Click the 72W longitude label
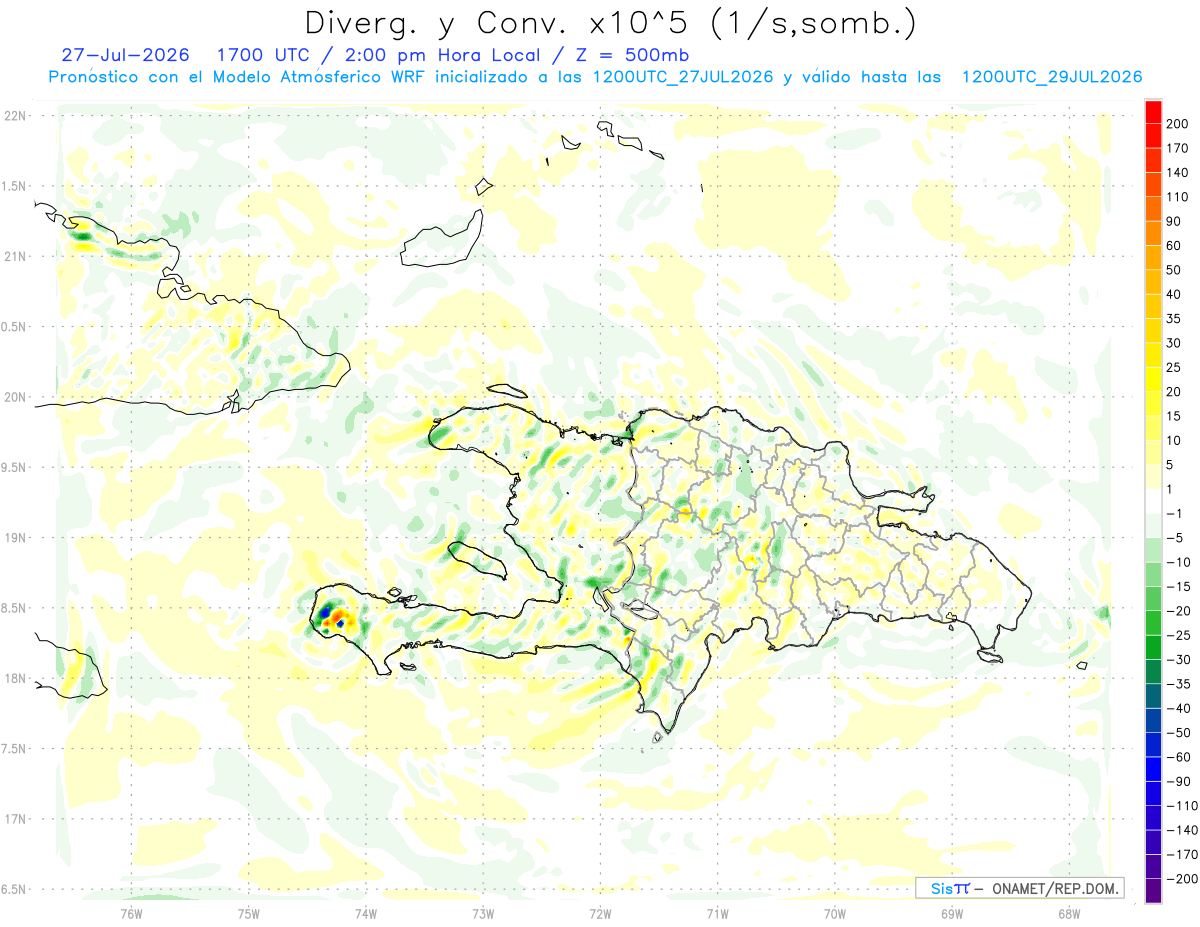Screen dimensions: 1200x927 point(600,913)
